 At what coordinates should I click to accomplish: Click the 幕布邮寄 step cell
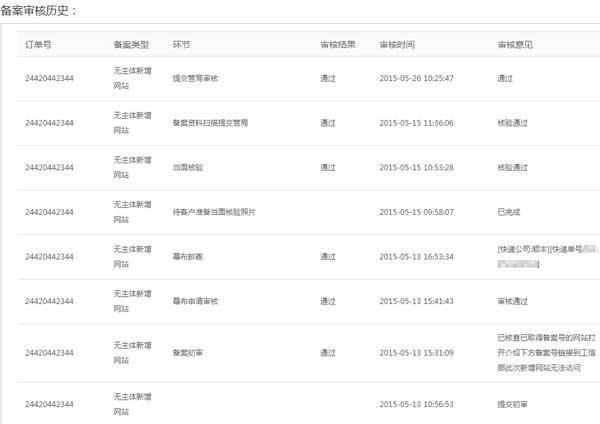point(187,257)
